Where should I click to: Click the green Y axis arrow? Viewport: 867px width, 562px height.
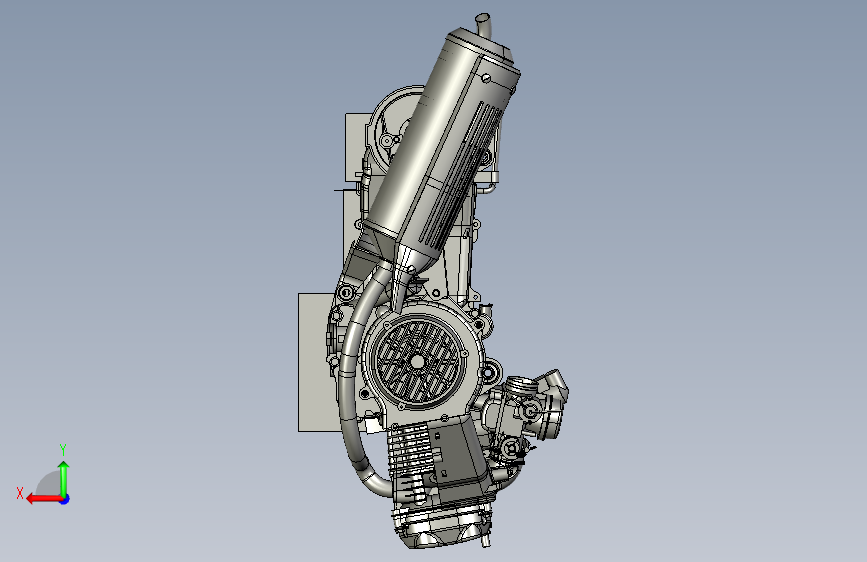tap(64, 479)
